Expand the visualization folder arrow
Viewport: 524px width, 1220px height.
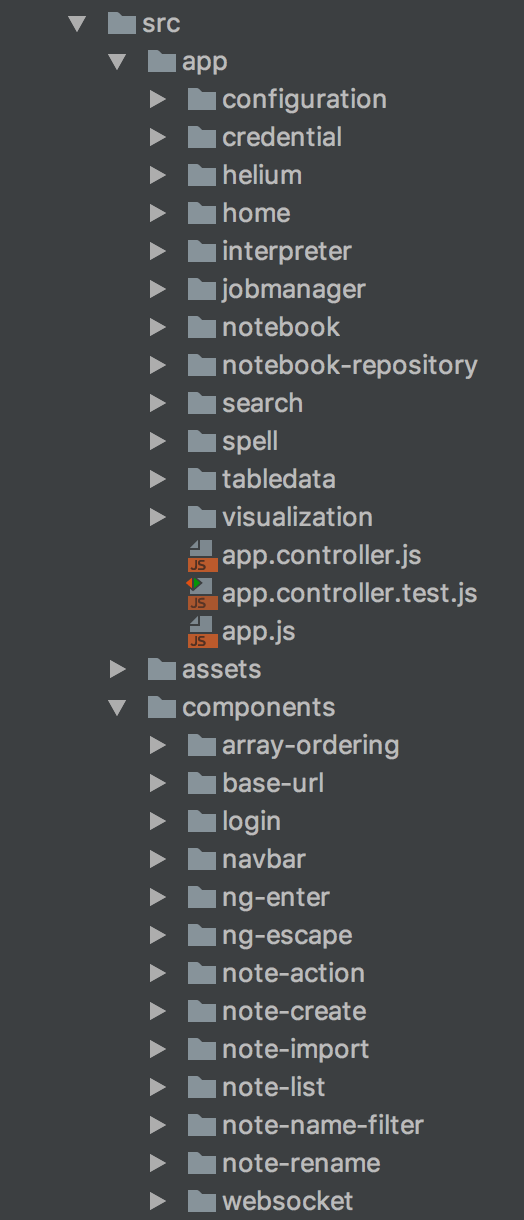158,517
